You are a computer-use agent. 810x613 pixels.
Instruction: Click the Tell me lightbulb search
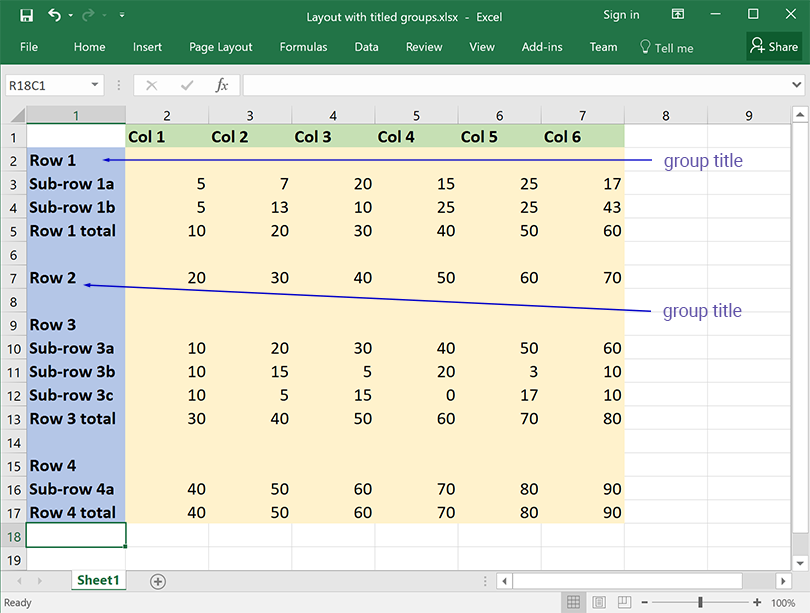click(666, 48)
